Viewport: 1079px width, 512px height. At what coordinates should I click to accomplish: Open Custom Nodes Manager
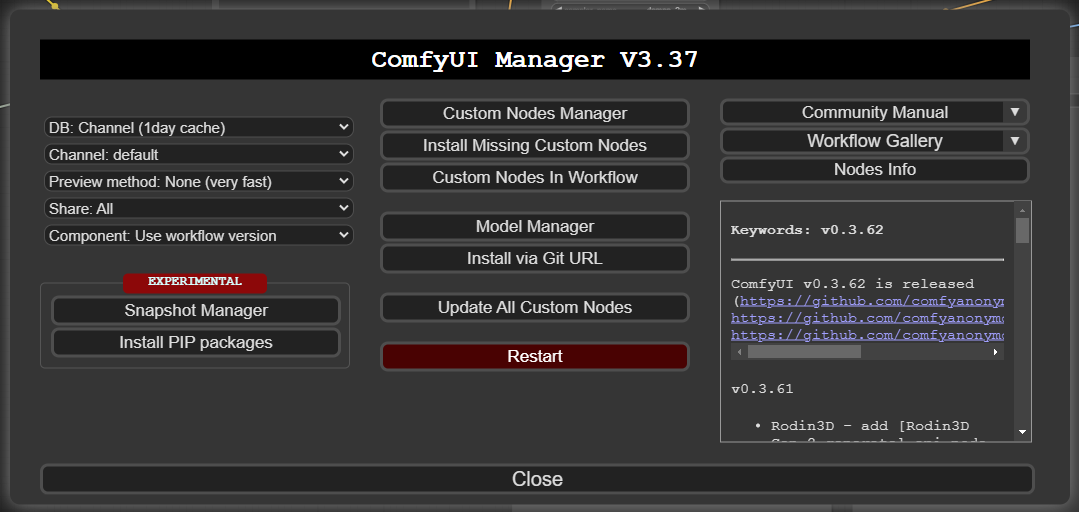(x=535, y=114)
